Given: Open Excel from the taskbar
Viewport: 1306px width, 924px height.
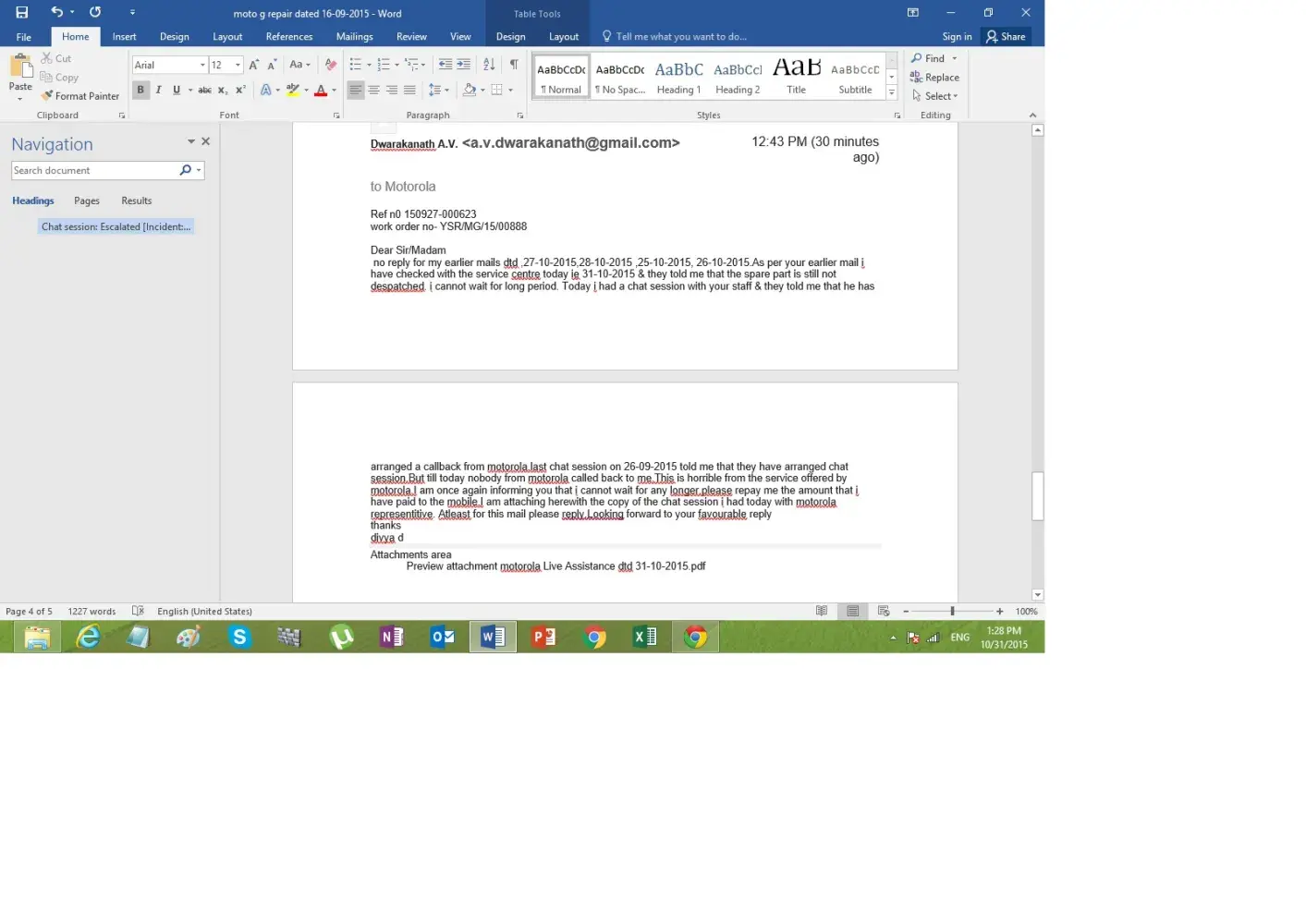Looking at the screenshot, I should click(x=644, y=637).
